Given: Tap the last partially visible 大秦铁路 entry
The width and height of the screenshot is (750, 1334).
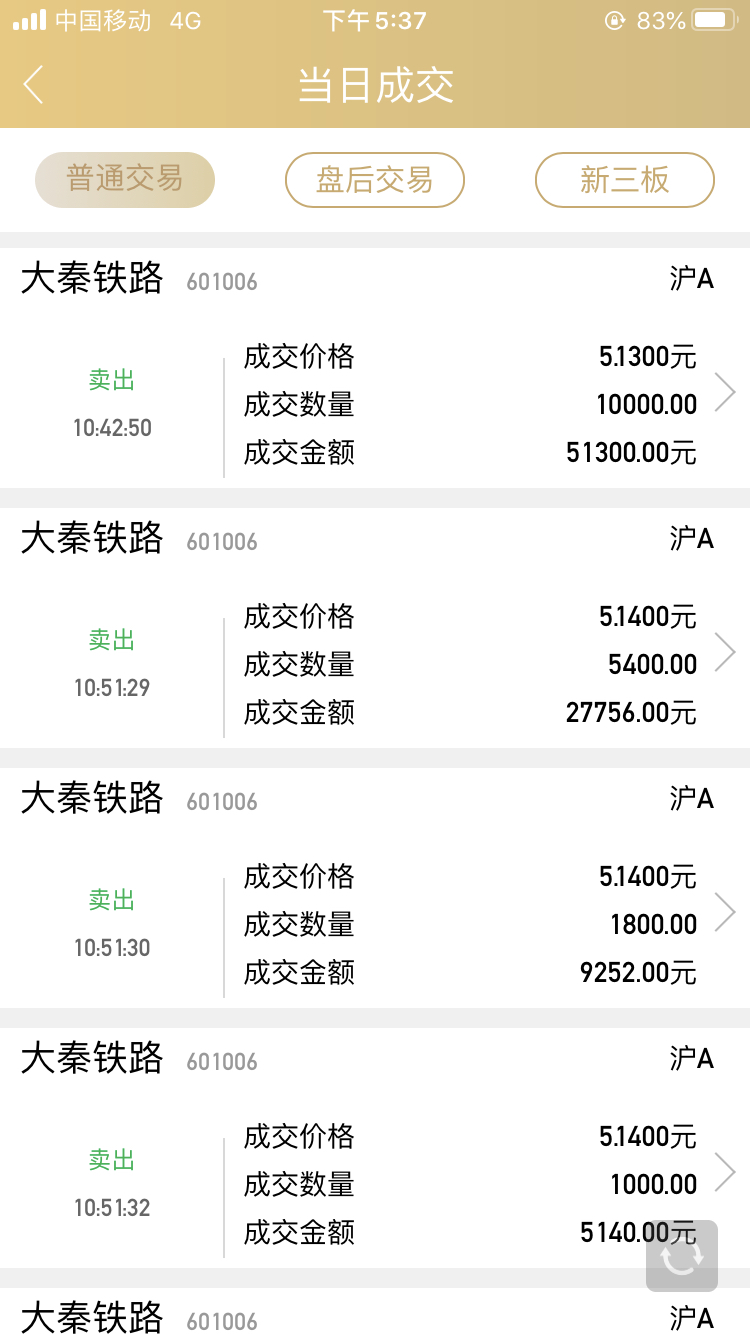Looking at the screenshot, I should coord(92,1316).
